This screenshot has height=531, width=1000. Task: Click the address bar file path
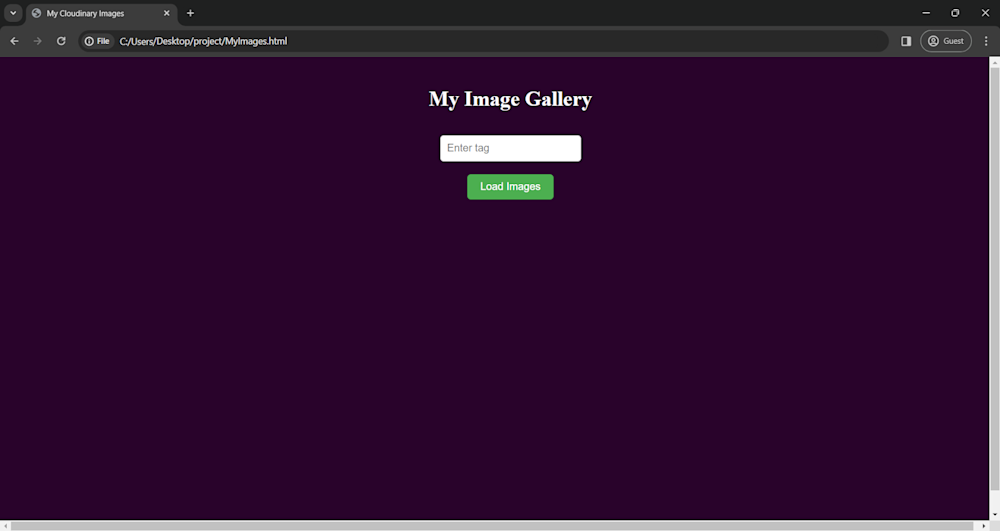(x=203, y=41)
